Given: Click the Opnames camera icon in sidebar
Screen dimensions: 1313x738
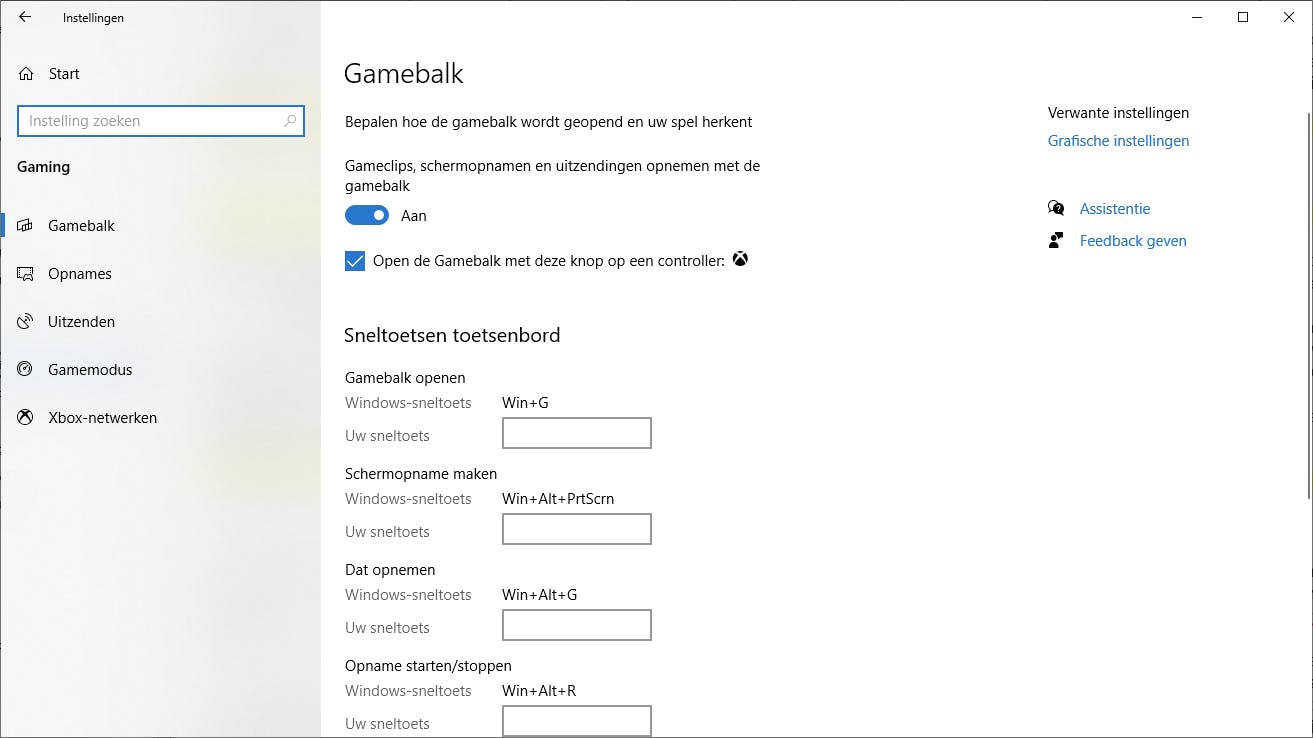Looking at the screenshot, I should coord(26,273).
